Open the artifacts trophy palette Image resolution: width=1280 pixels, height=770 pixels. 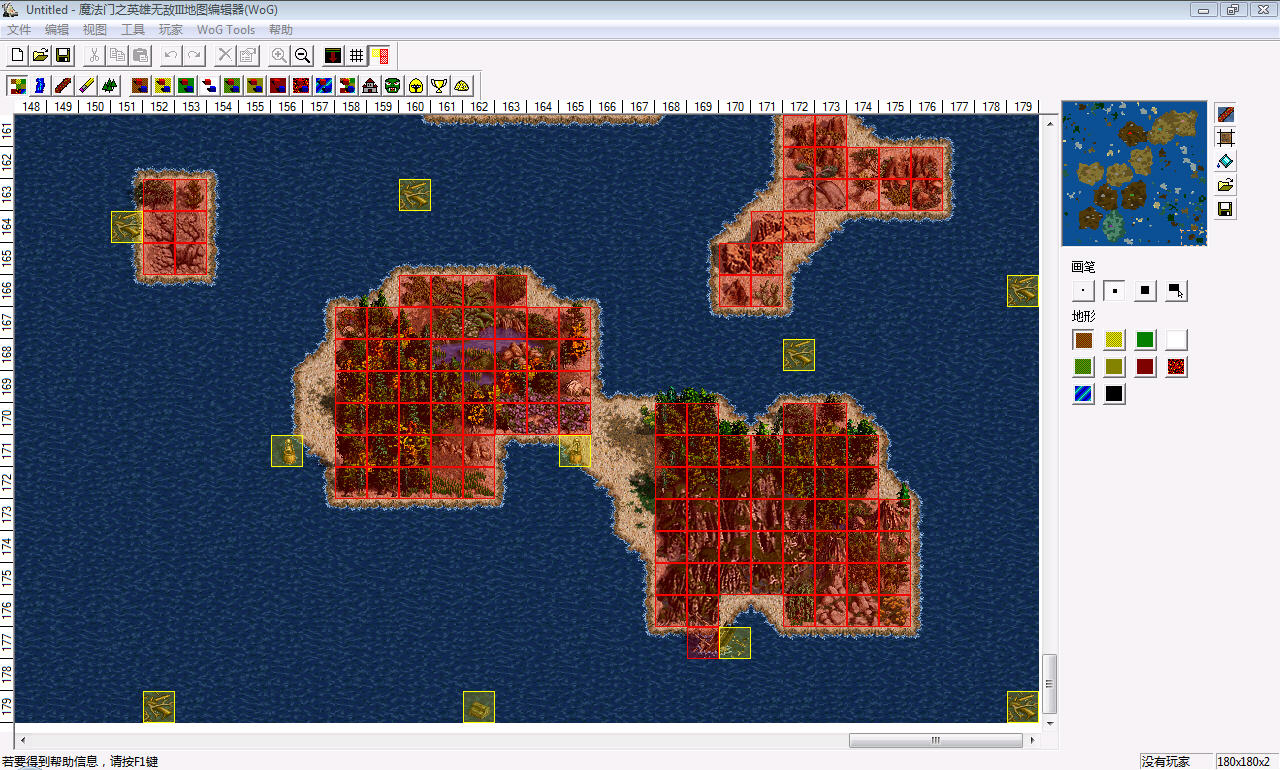(x=439, y=85)
